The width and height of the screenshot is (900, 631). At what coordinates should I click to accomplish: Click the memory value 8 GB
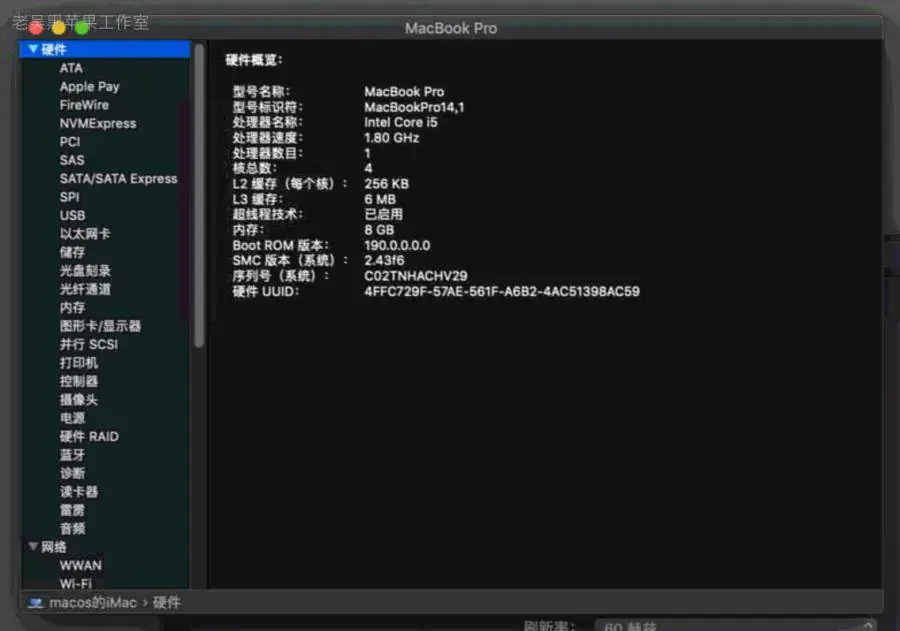pos(379,230)
